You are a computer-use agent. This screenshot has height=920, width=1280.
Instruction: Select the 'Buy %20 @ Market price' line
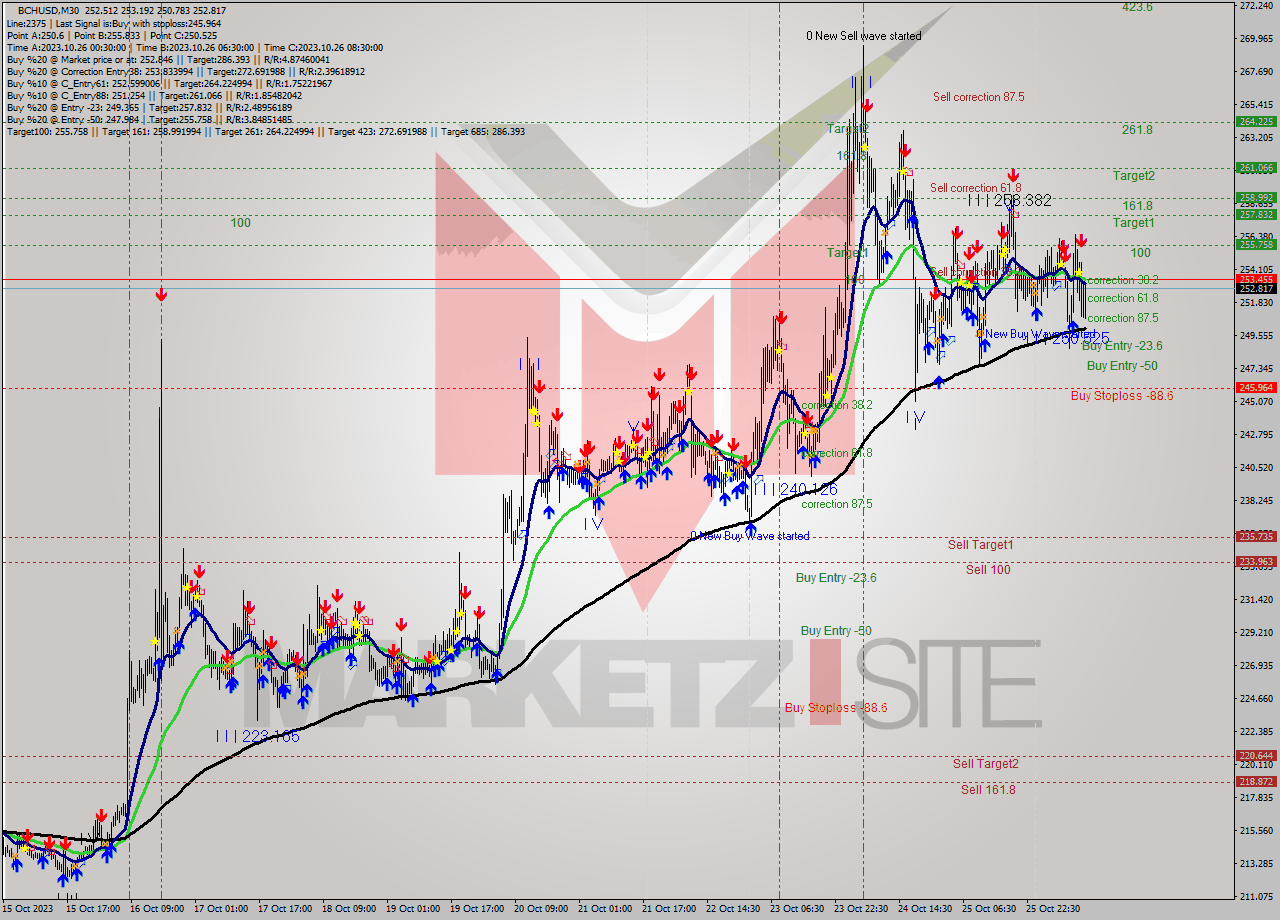(168, 59)
